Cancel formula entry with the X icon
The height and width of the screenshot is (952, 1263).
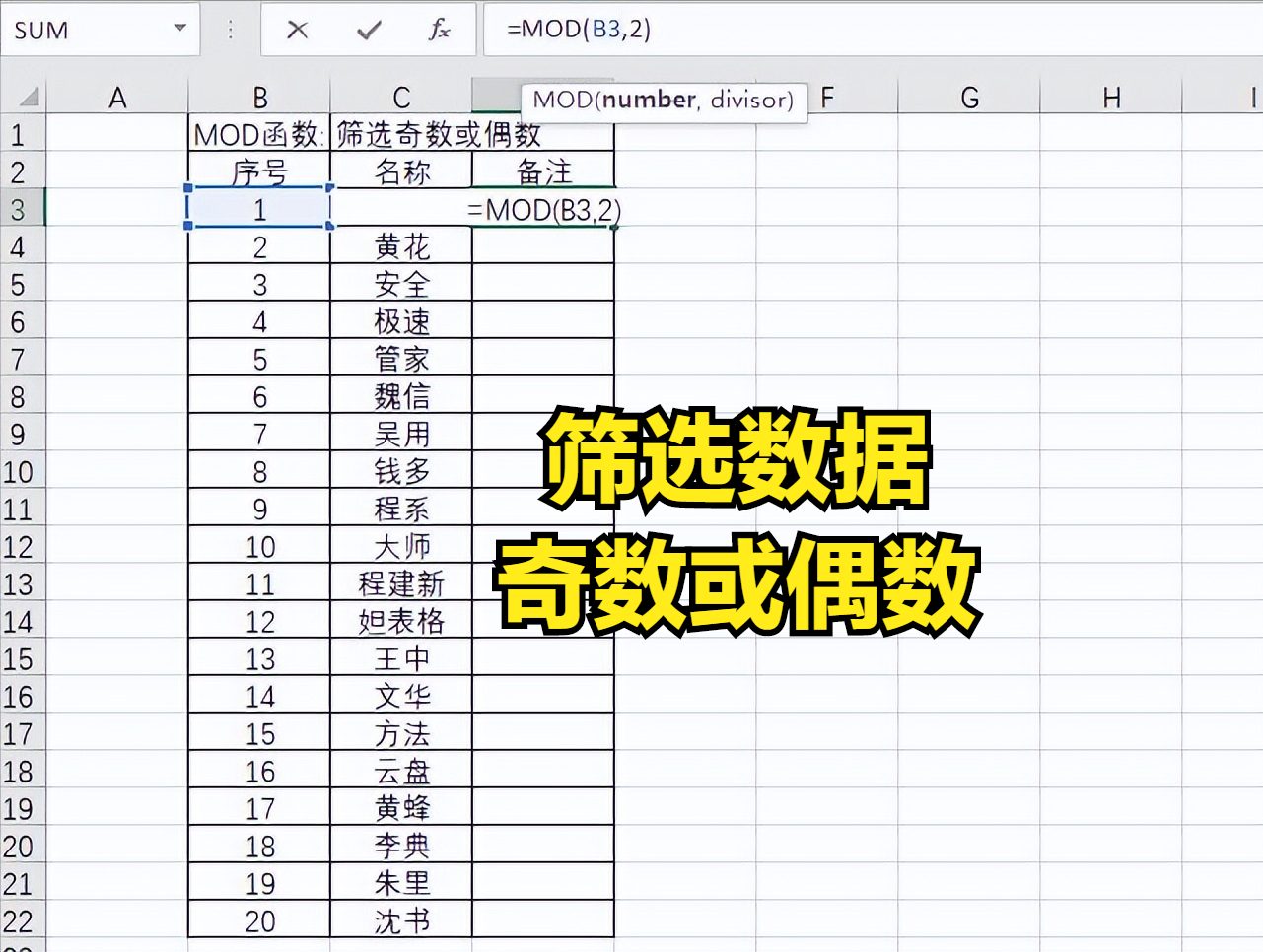click(x=297, y=30)
